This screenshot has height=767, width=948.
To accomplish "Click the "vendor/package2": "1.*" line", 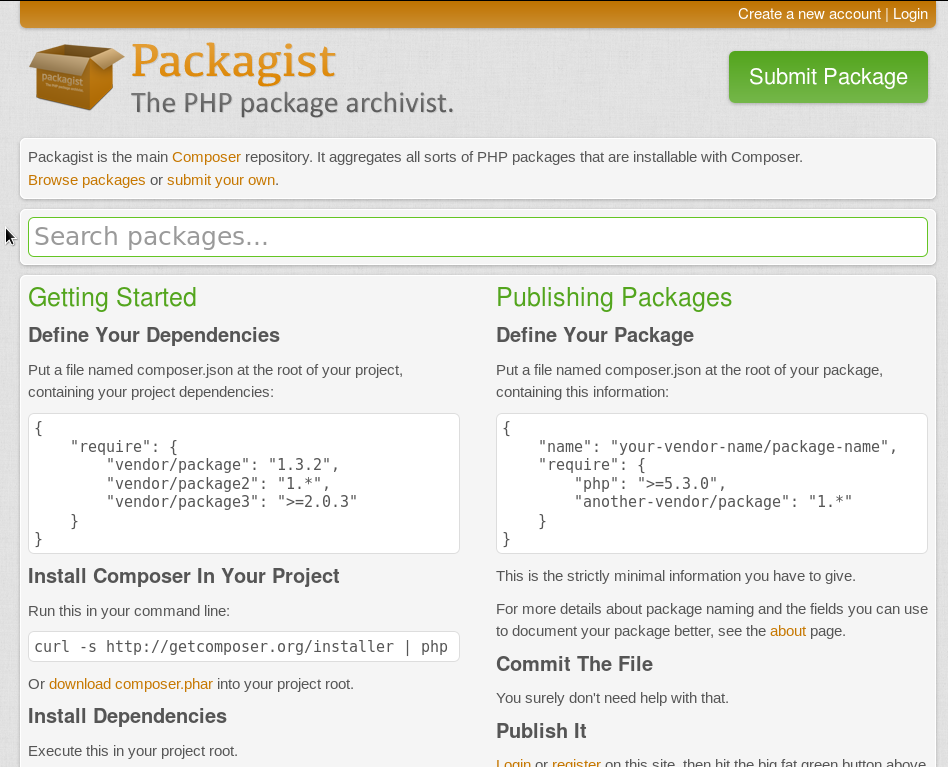I will coord(218,484).
